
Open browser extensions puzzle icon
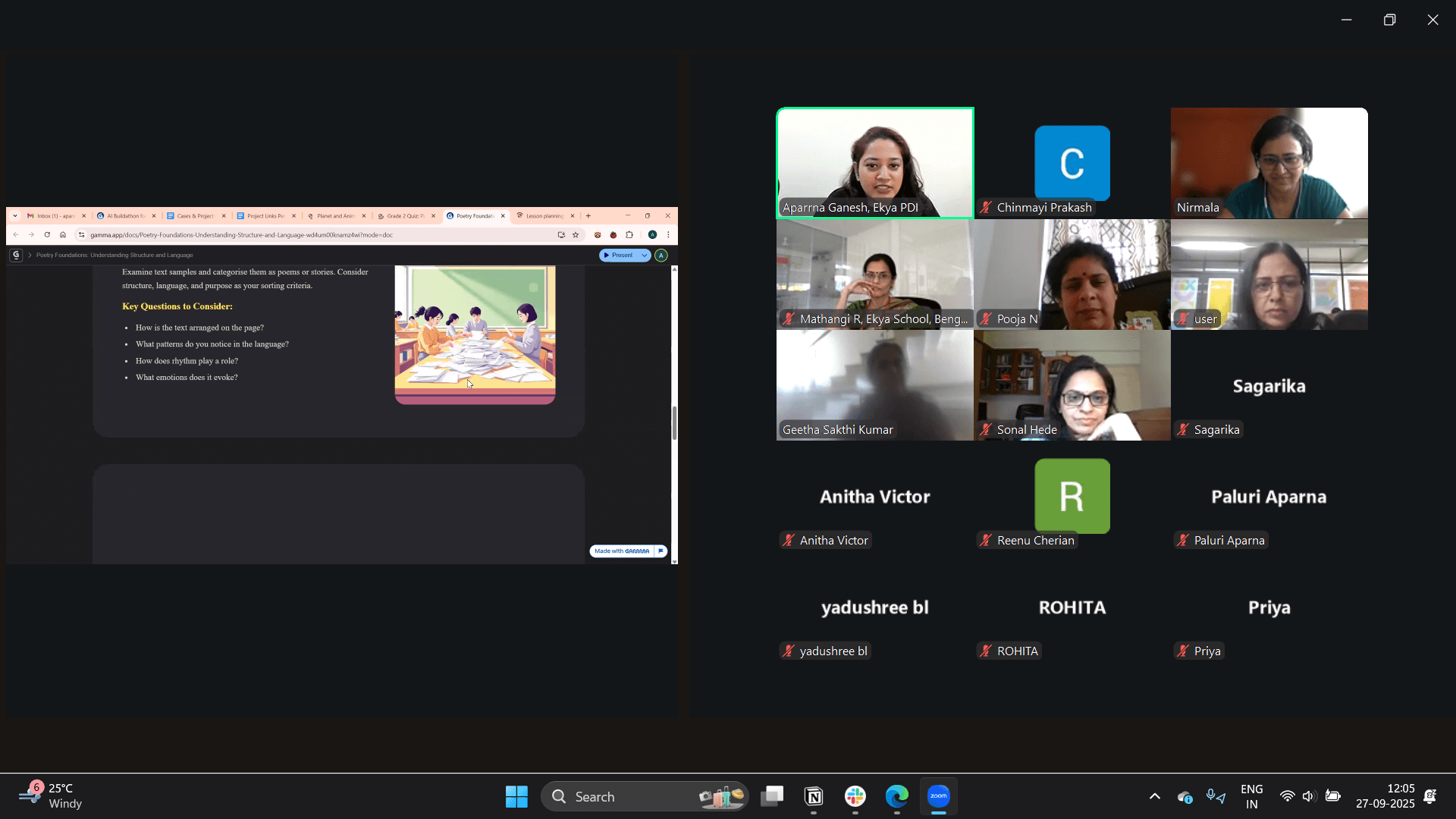(x=629, y=235)
